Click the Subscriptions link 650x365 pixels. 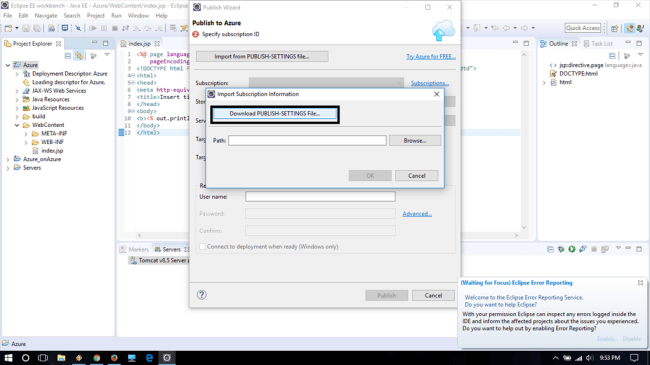coord(429,83)
